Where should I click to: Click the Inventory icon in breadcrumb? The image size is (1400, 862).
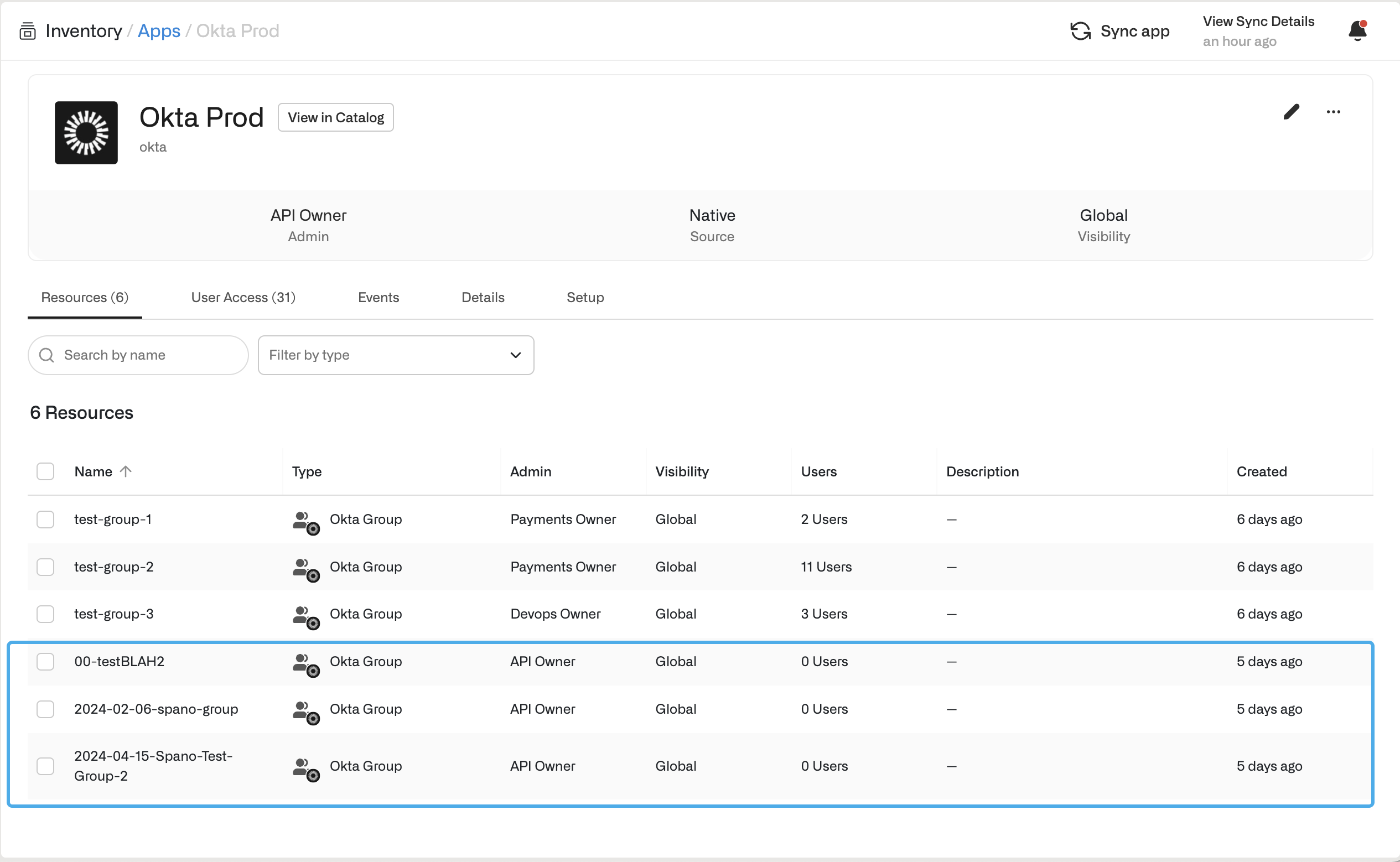[27, 31]
